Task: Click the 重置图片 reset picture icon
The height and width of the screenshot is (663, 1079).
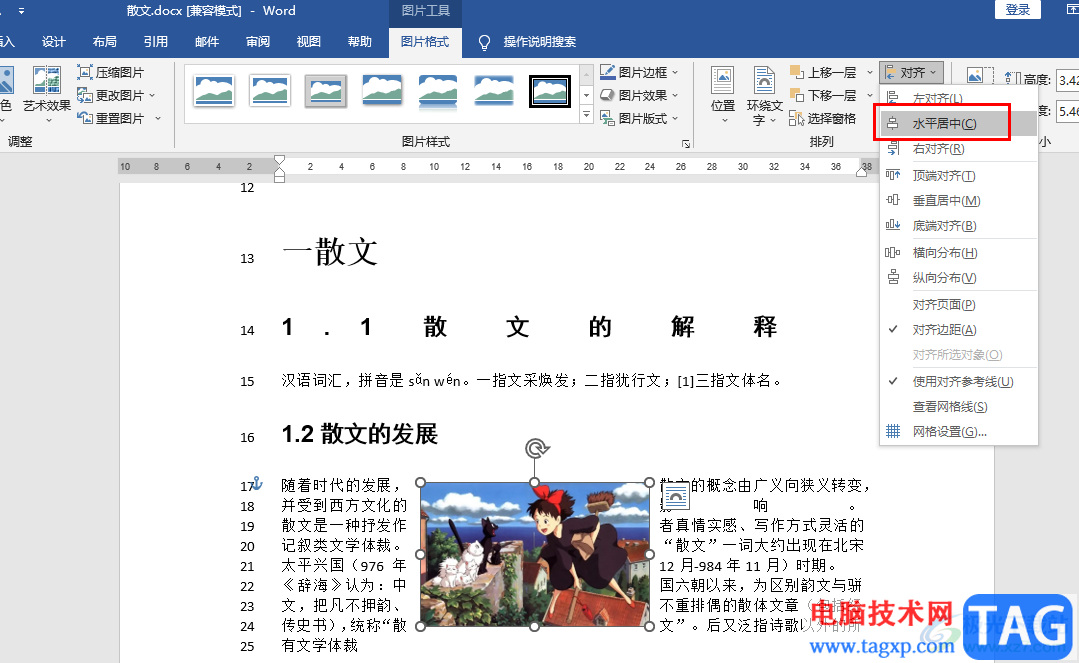Action: (85, 118)
